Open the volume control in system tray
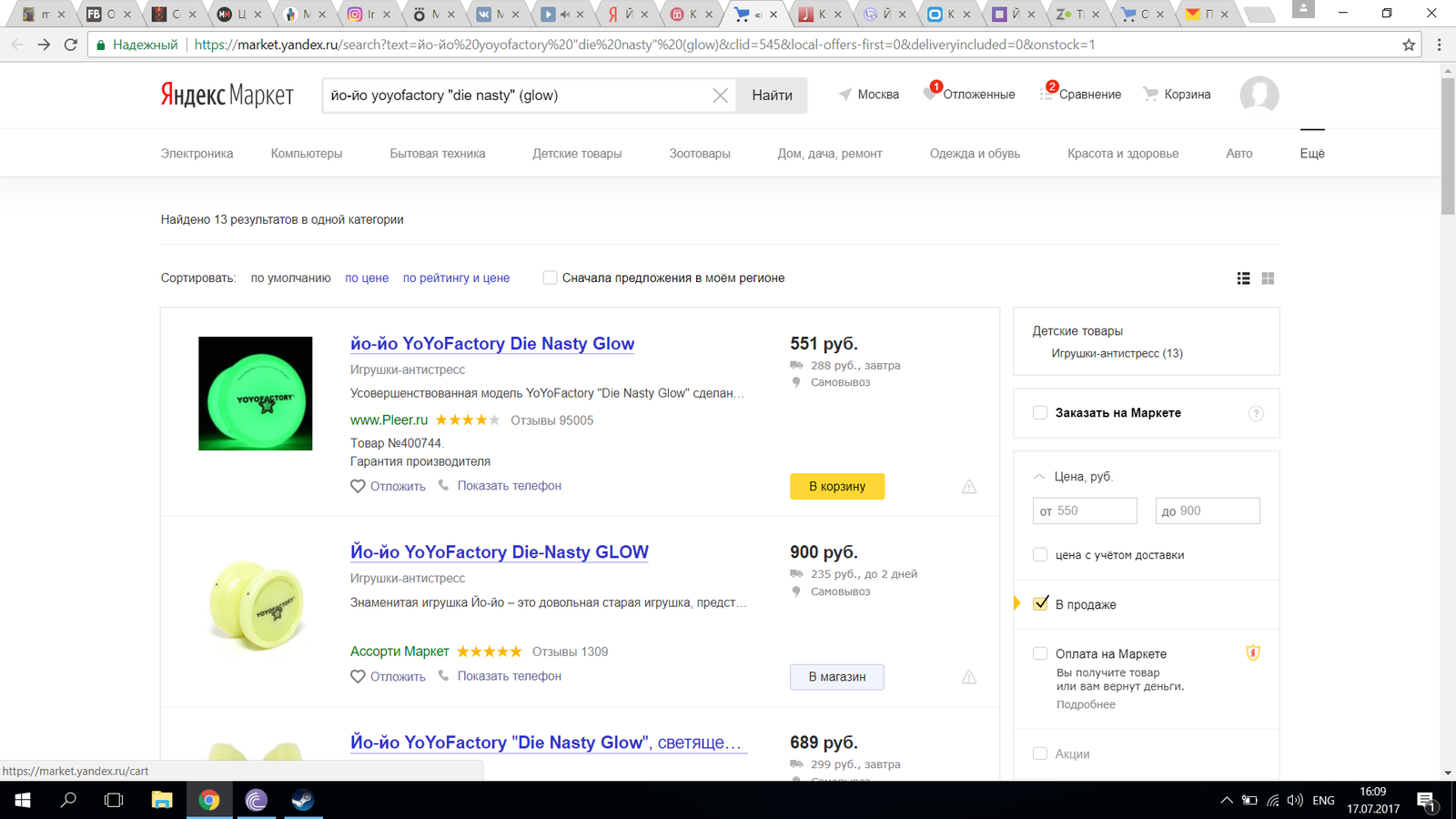 click(x=1295, y=801)
